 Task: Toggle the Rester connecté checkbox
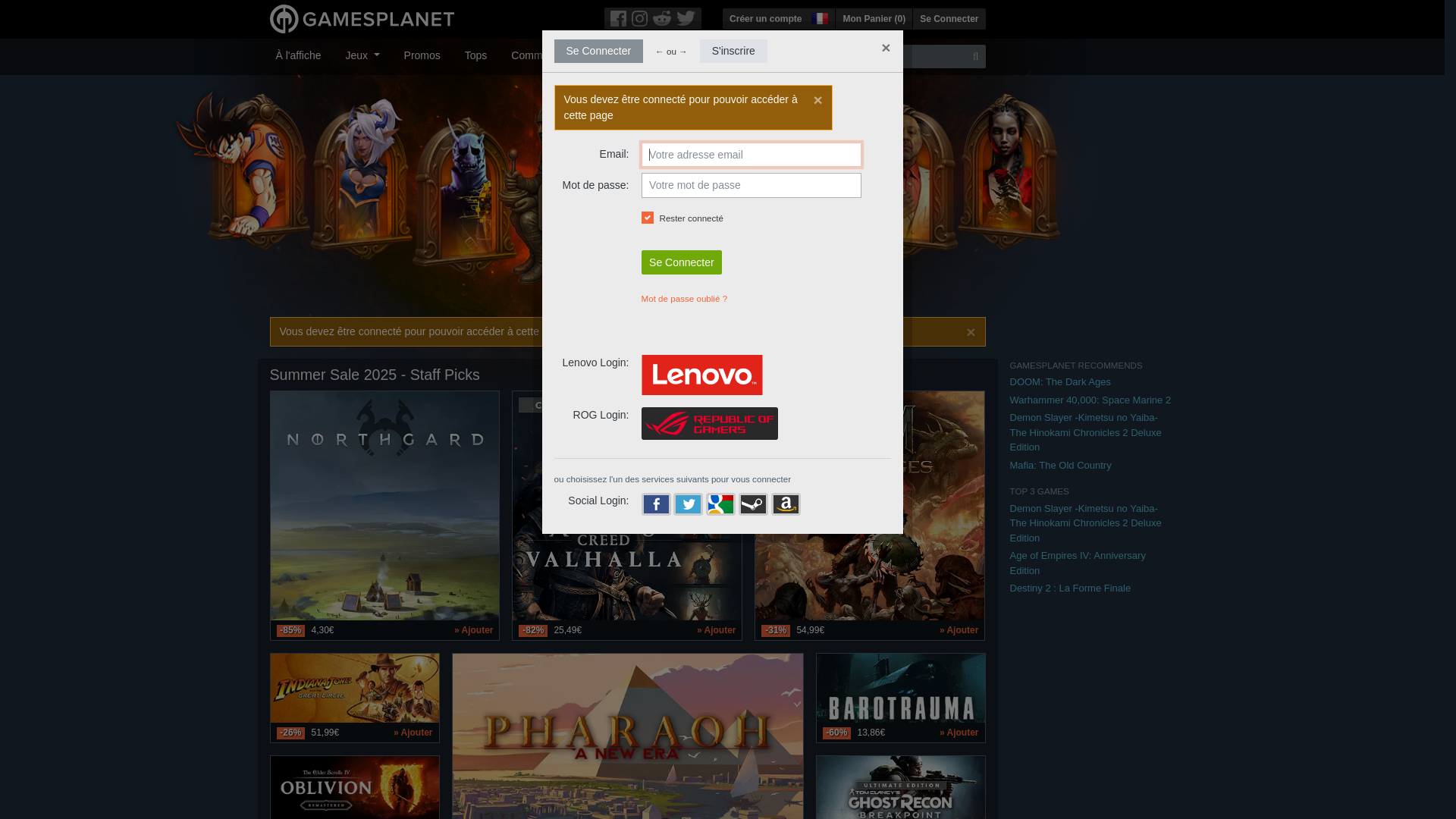(x=648, y=218)
